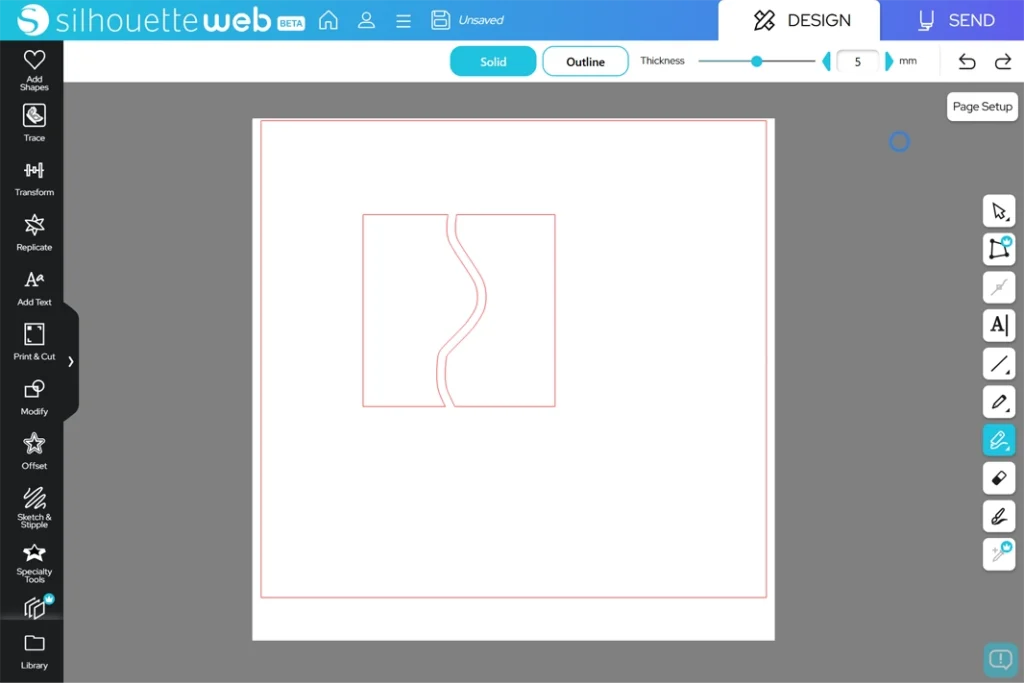Switch to Outline drawing mode
The image size is (1024, 683).
tap(585, 61)
